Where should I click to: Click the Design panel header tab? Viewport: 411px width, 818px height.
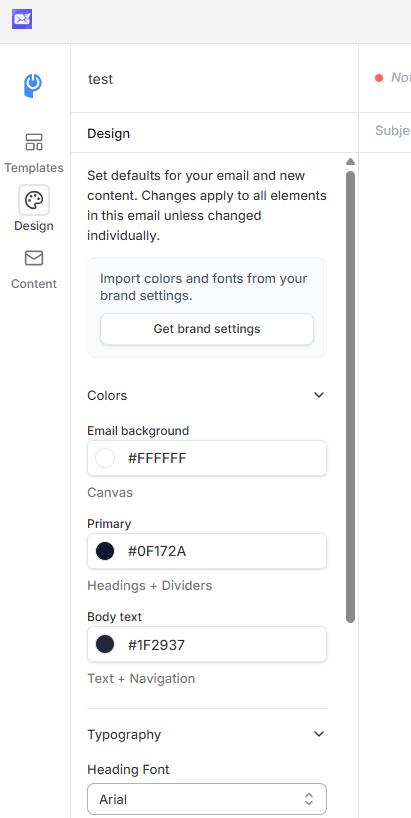pyautogui.click(x=108, y=134)
